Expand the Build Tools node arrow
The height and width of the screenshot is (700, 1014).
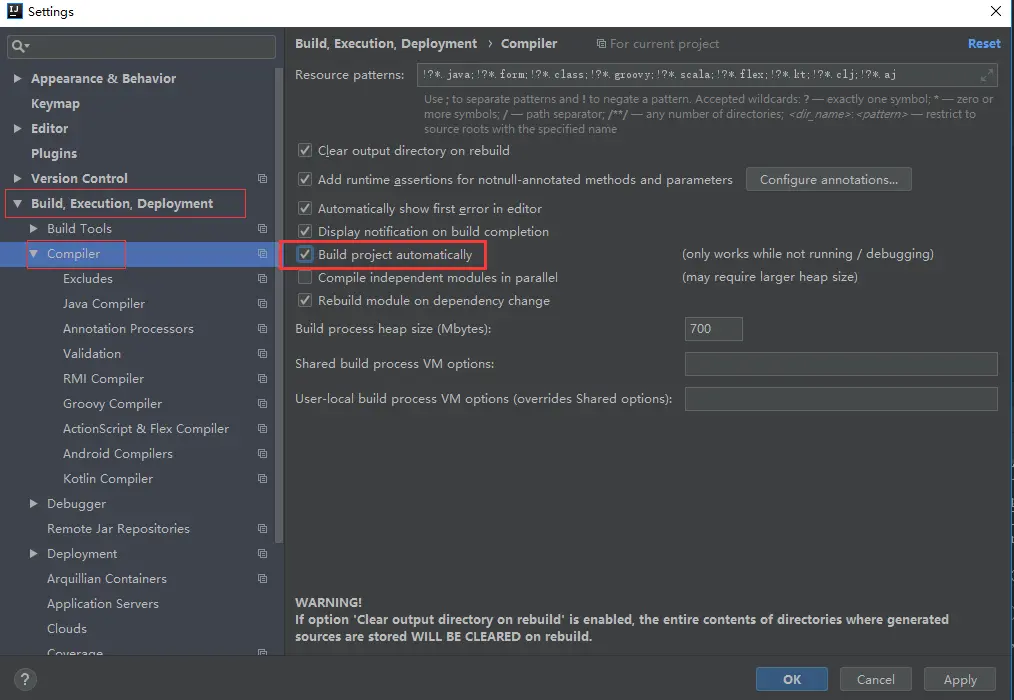34,228
